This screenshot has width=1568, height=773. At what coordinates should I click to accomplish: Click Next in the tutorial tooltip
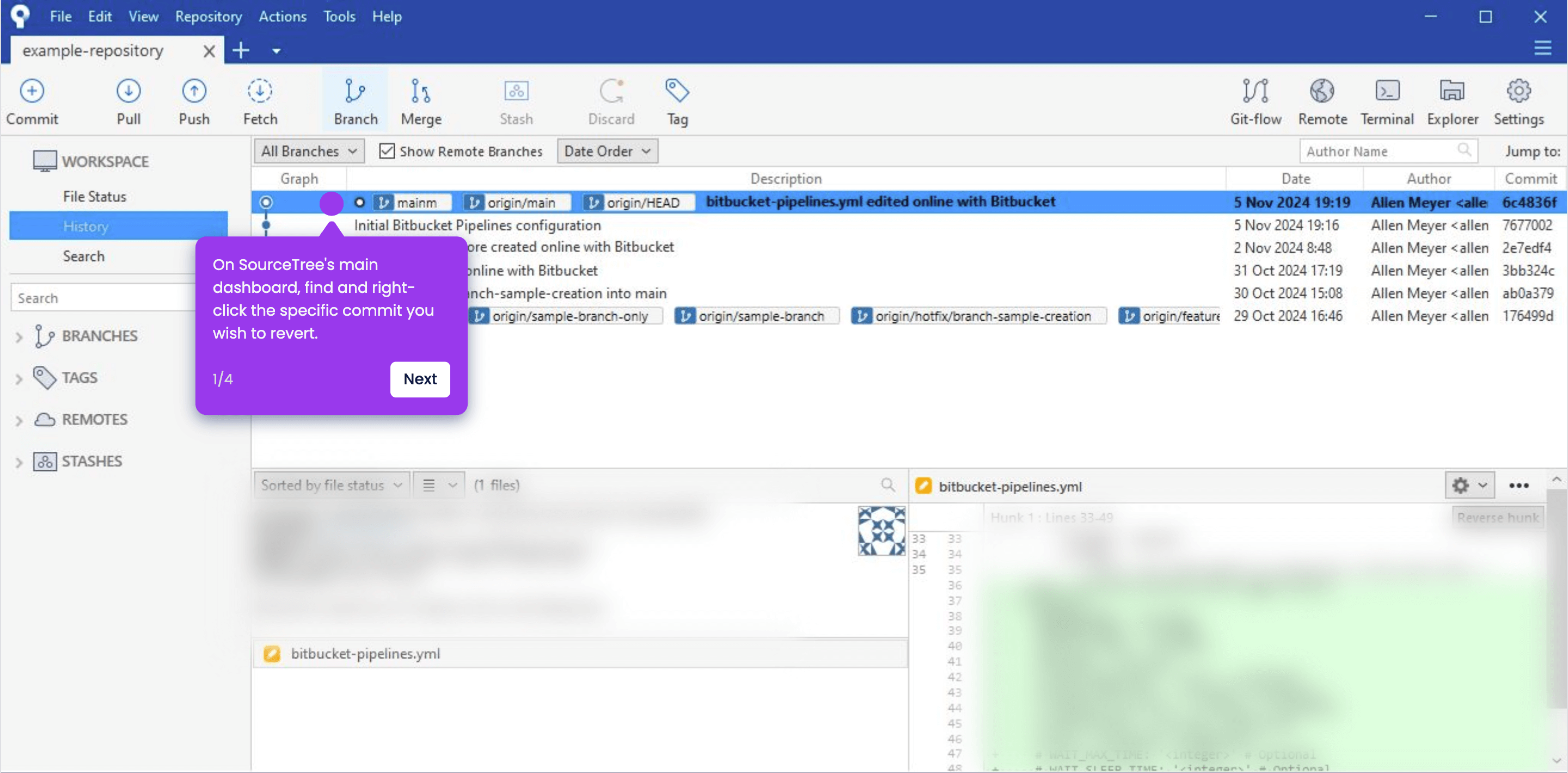point(420,379)
